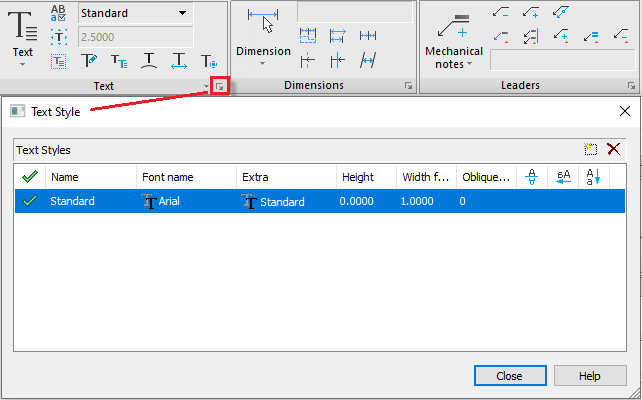Click the leader with blue equals bars icon

tap(591, 37)
